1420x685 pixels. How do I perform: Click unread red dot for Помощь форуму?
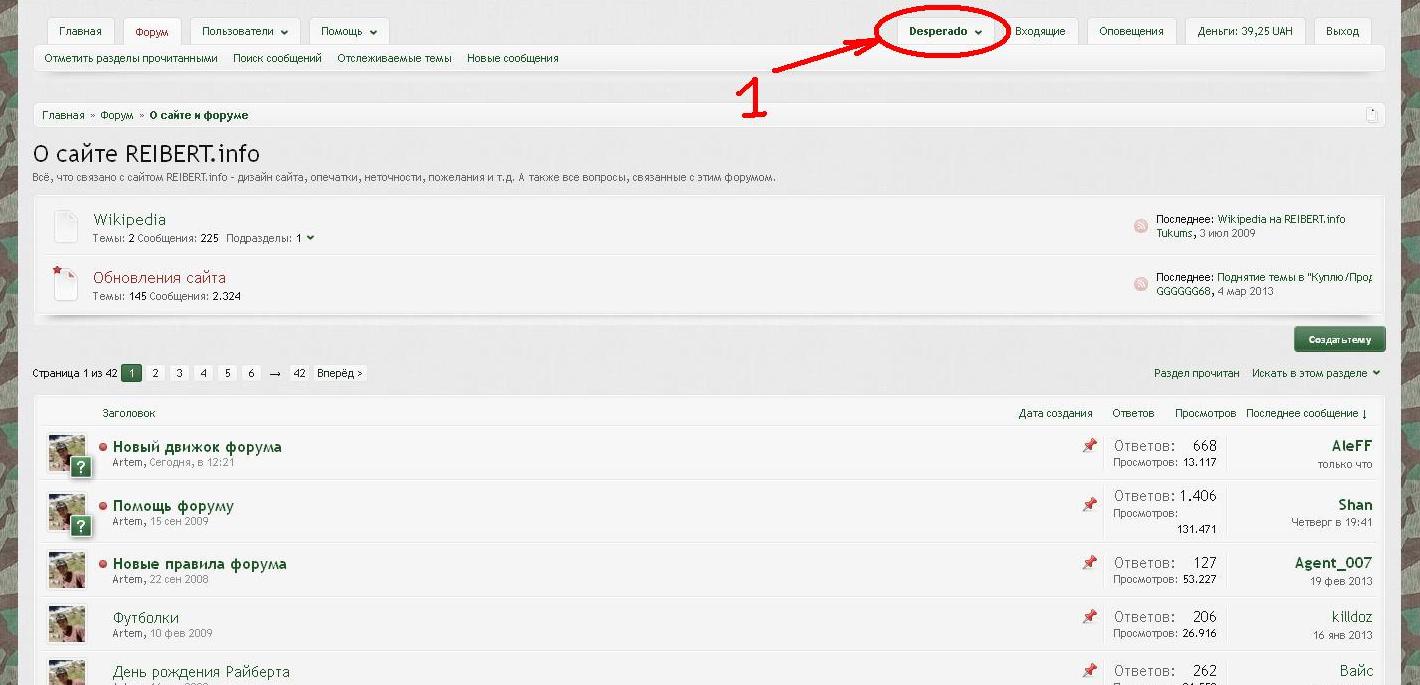pyautogui.click(x=103, y=506)
